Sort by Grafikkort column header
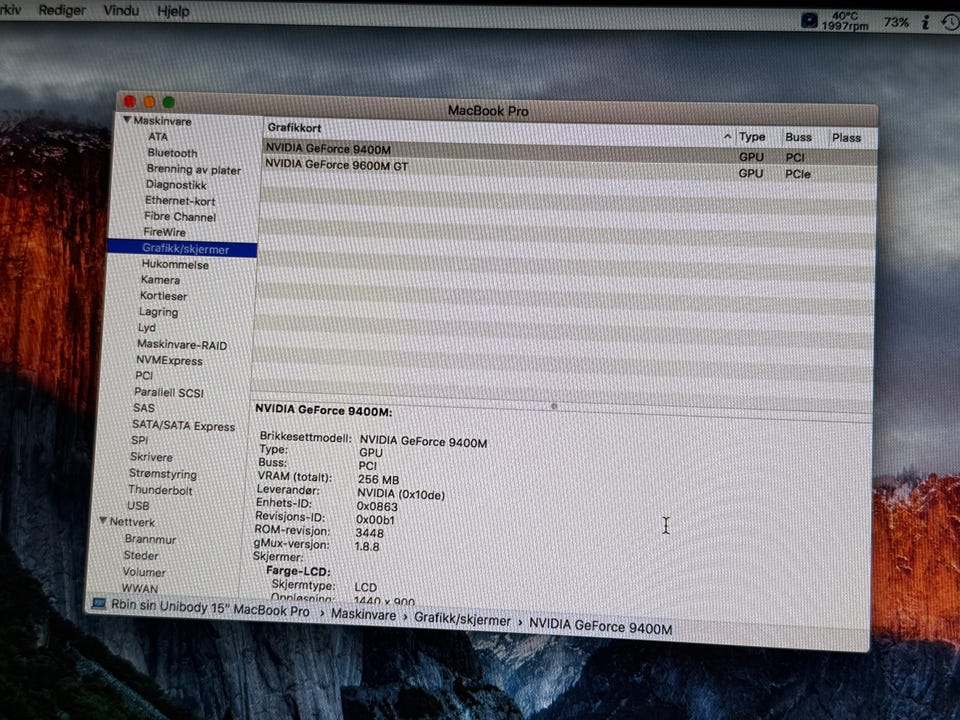Screen dimensions: 960x720 (x=294, y=127)
